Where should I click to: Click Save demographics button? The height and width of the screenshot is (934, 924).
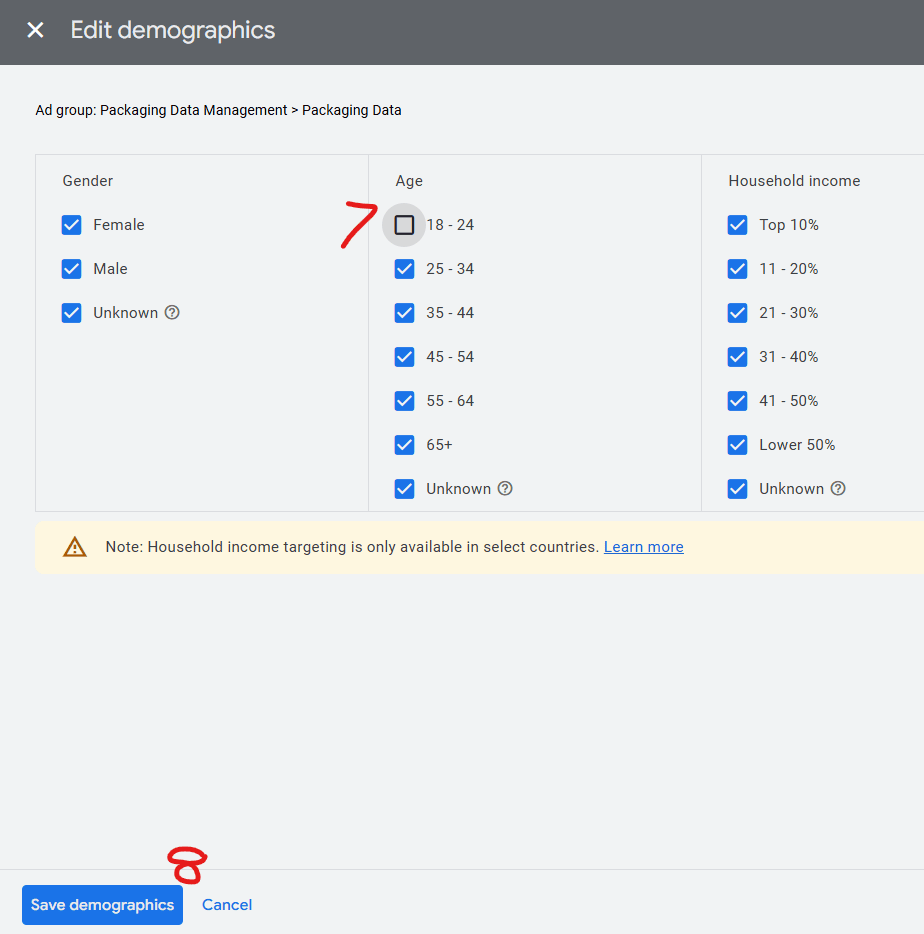coord(102,905)
